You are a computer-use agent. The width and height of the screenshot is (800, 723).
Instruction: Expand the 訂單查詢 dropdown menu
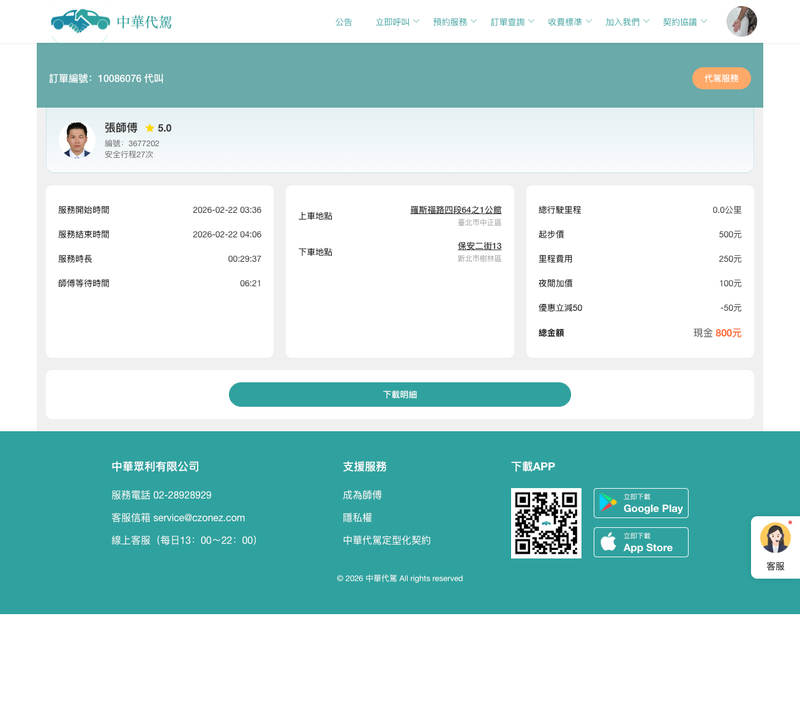(x=513, y=22)
